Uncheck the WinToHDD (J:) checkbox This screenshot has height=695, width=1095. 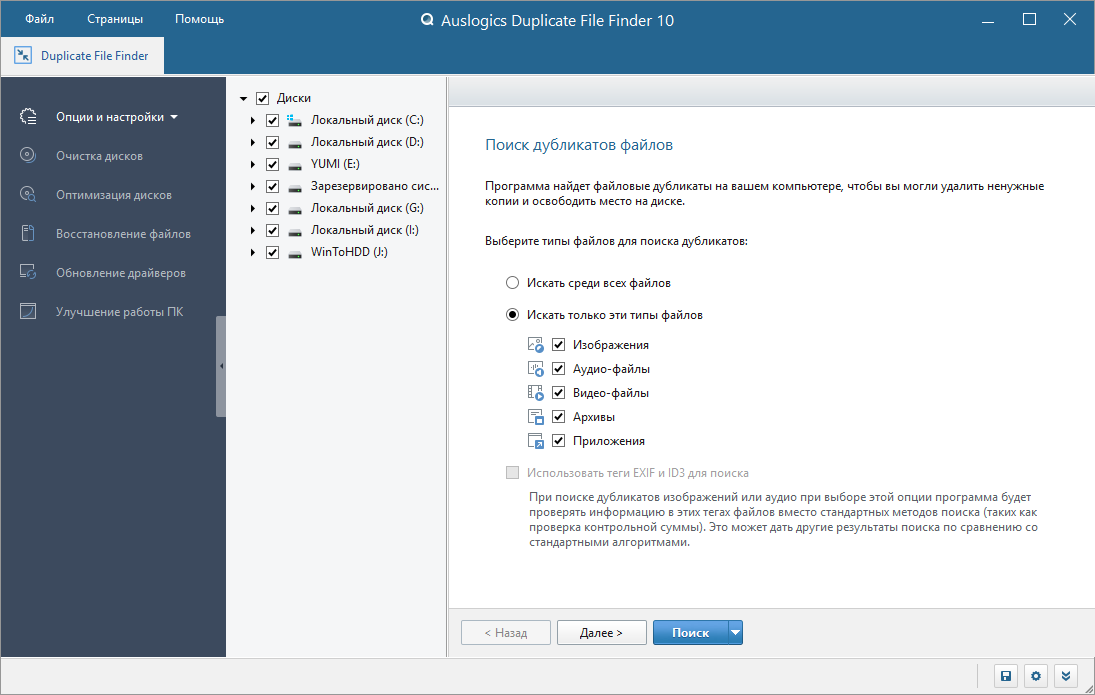click(272, 252)
